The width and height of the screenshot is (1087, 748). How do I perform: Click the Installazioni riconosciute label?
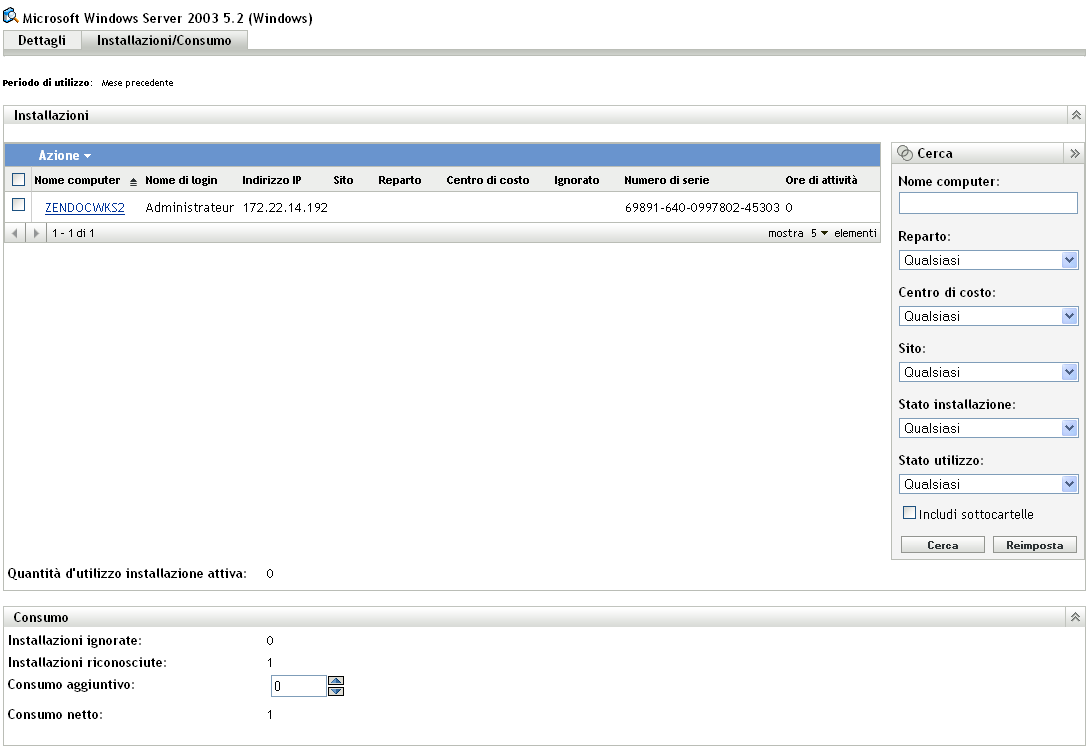[x=87, y=662]
